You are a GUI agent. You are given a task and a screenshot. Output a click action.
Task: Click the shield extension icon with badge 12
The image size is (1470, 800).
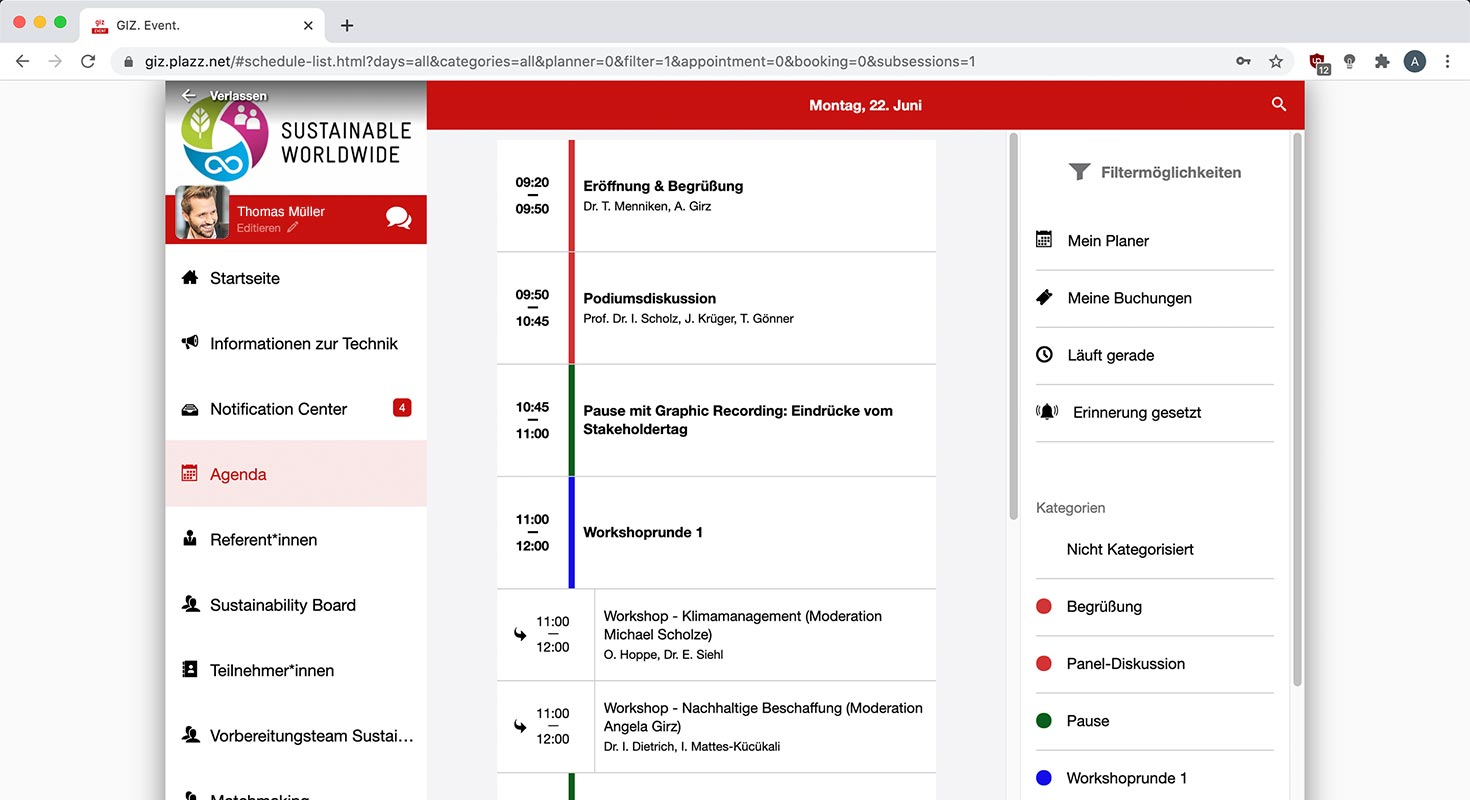(x=1320, y=63)
